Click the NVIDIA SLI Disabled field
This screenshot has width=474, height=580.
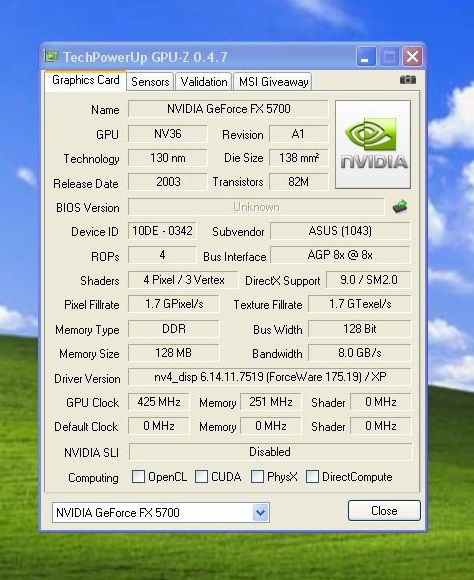pyautogui.click(x=270, y=452)
